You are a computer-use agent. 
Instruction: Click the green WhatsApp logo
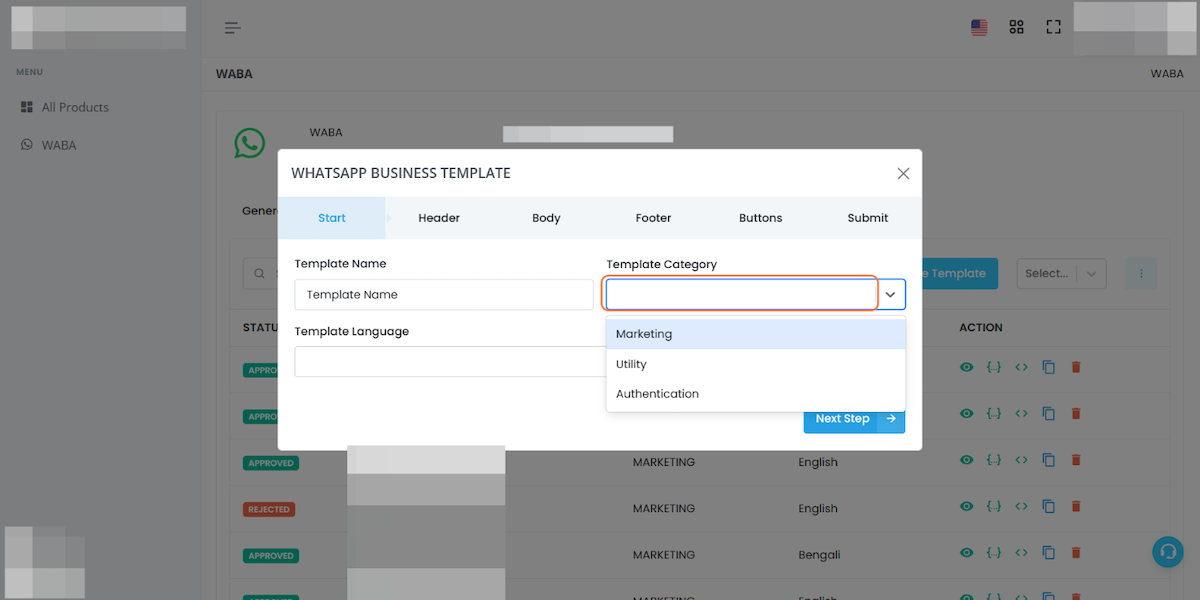click(250, 142)
